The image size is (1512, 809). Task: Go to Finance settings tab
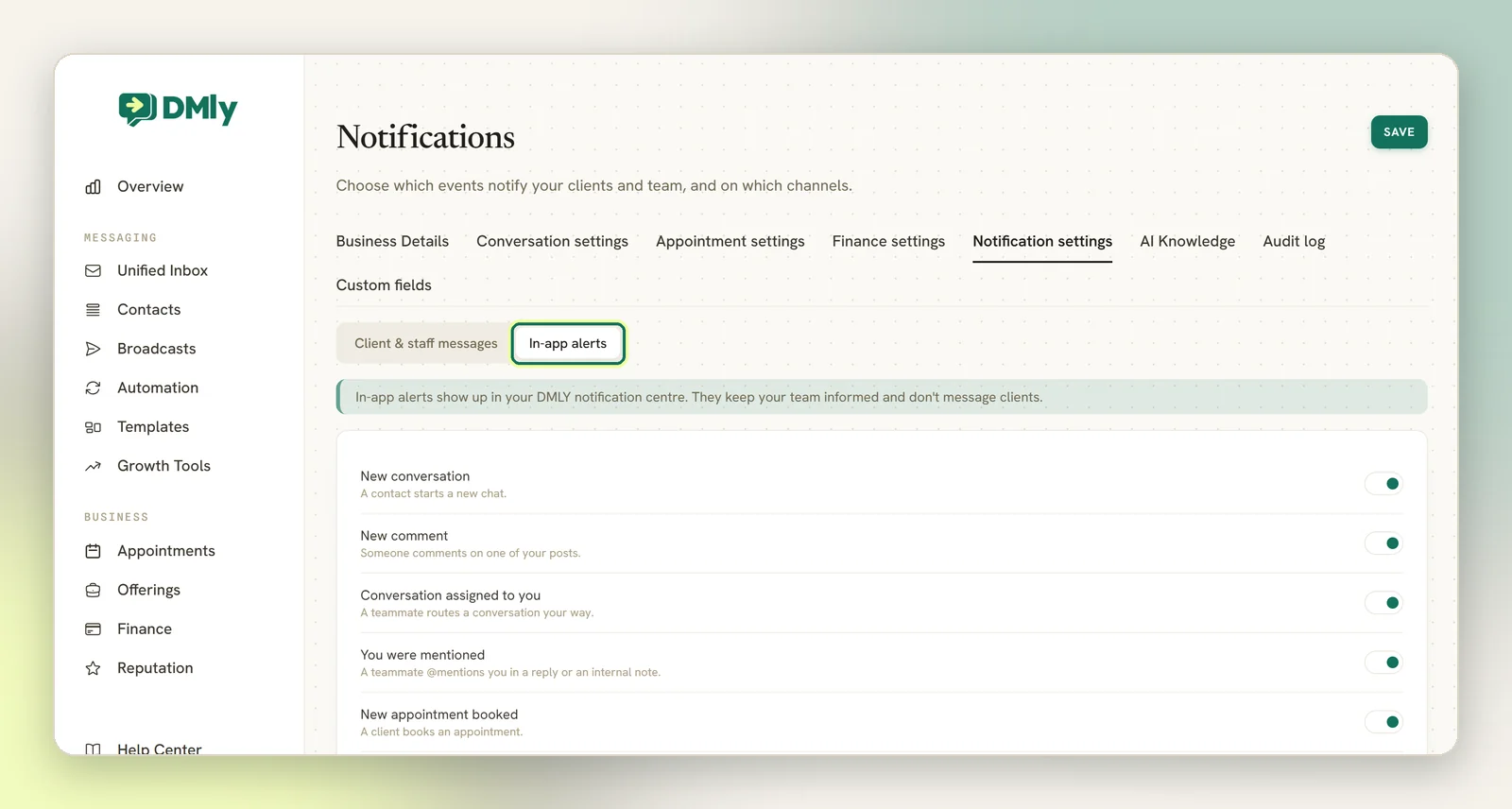coord(888,241)
